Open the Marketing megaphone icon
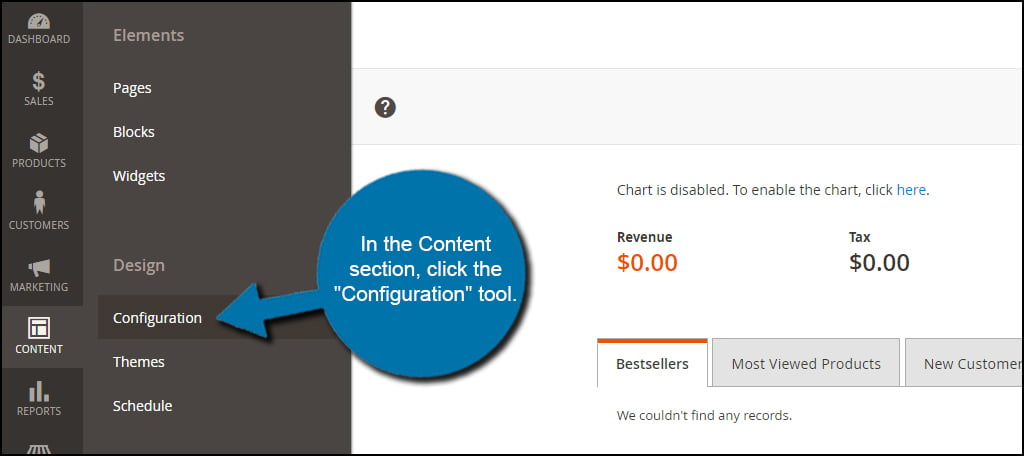 pyautogui.click(x=39, y=268)
